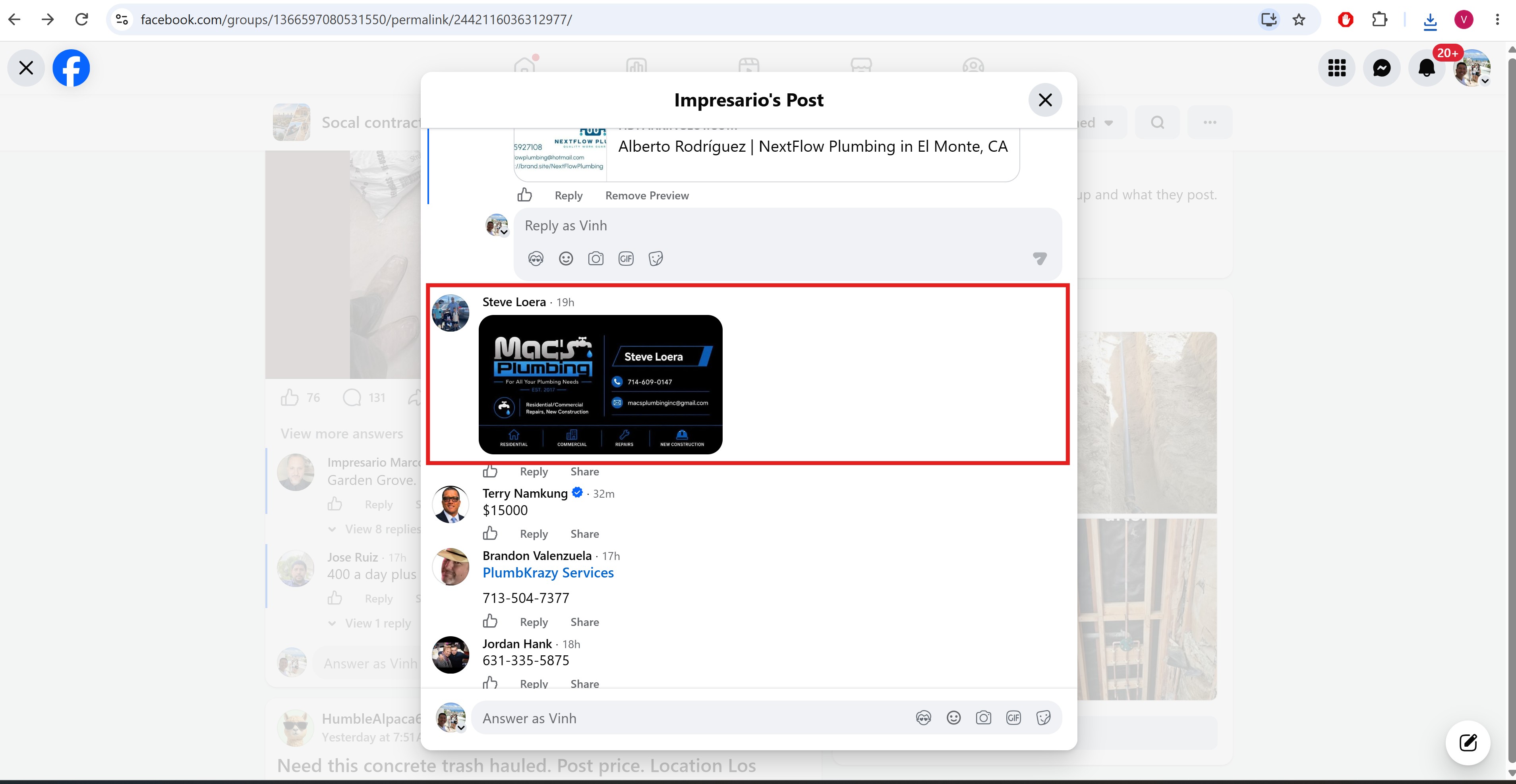Open Steve Loera's profile name
The image size is (1516, 784).
pos(514,302)
